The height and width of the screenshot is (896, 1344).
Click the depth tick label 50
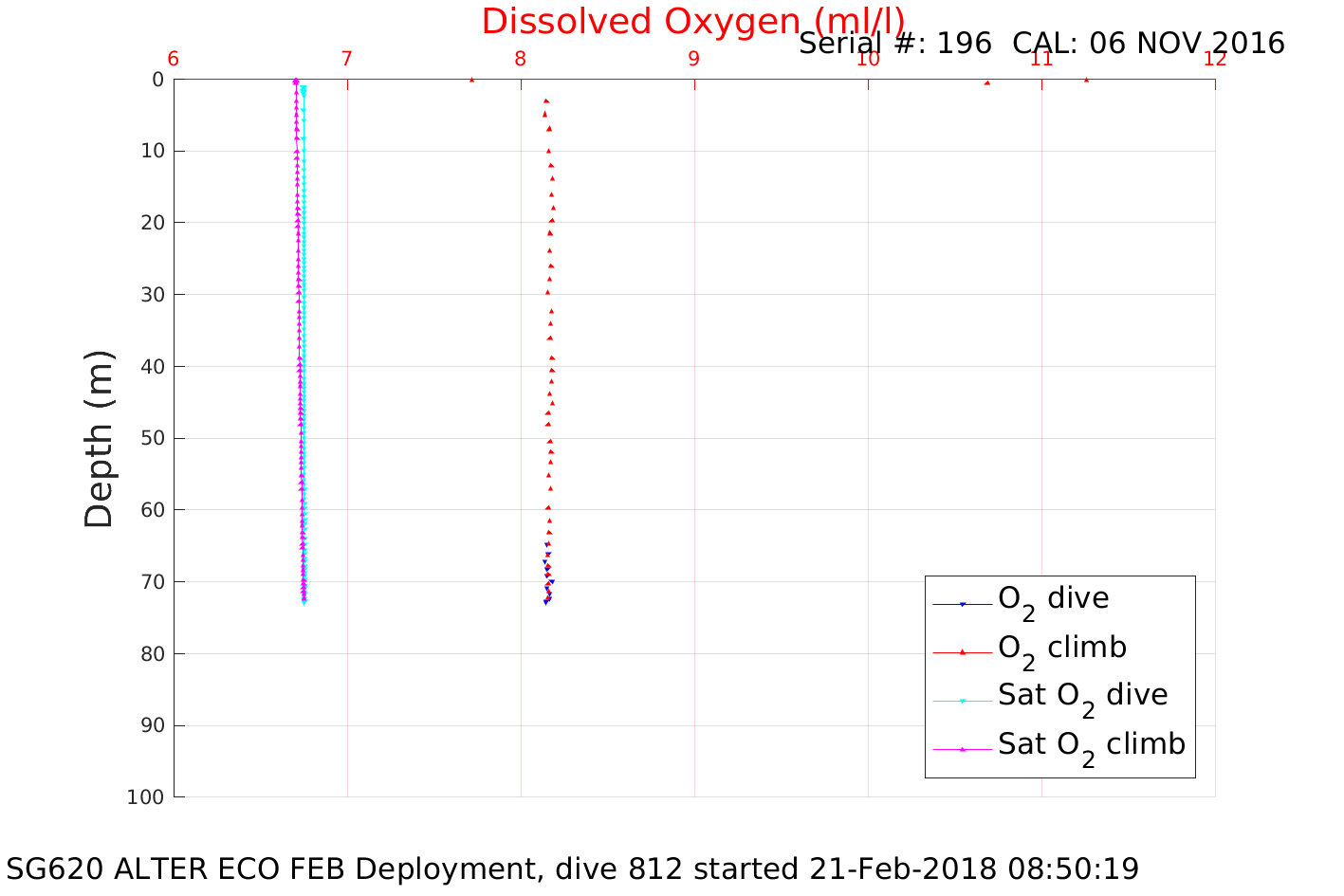[152, 438]
